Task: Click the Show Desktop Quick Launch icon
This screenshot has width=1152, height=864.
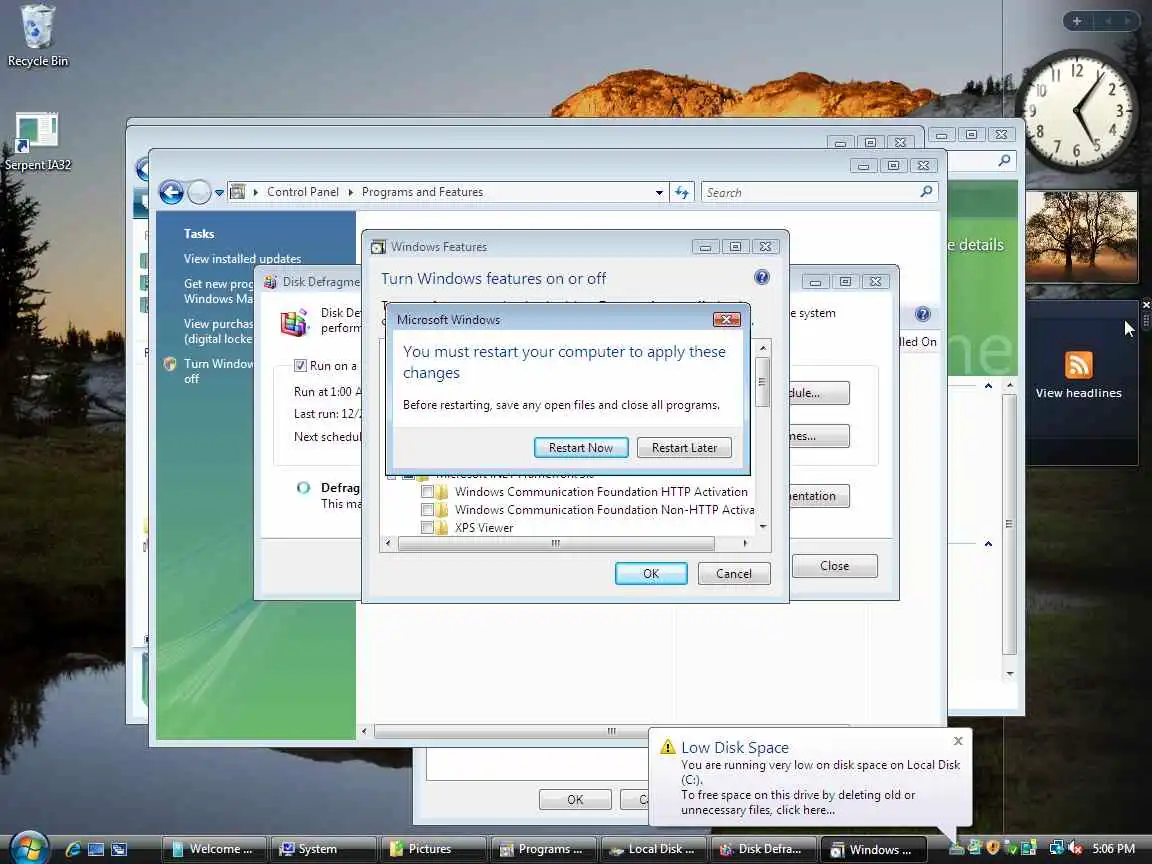Action: (x=96, y=849)
